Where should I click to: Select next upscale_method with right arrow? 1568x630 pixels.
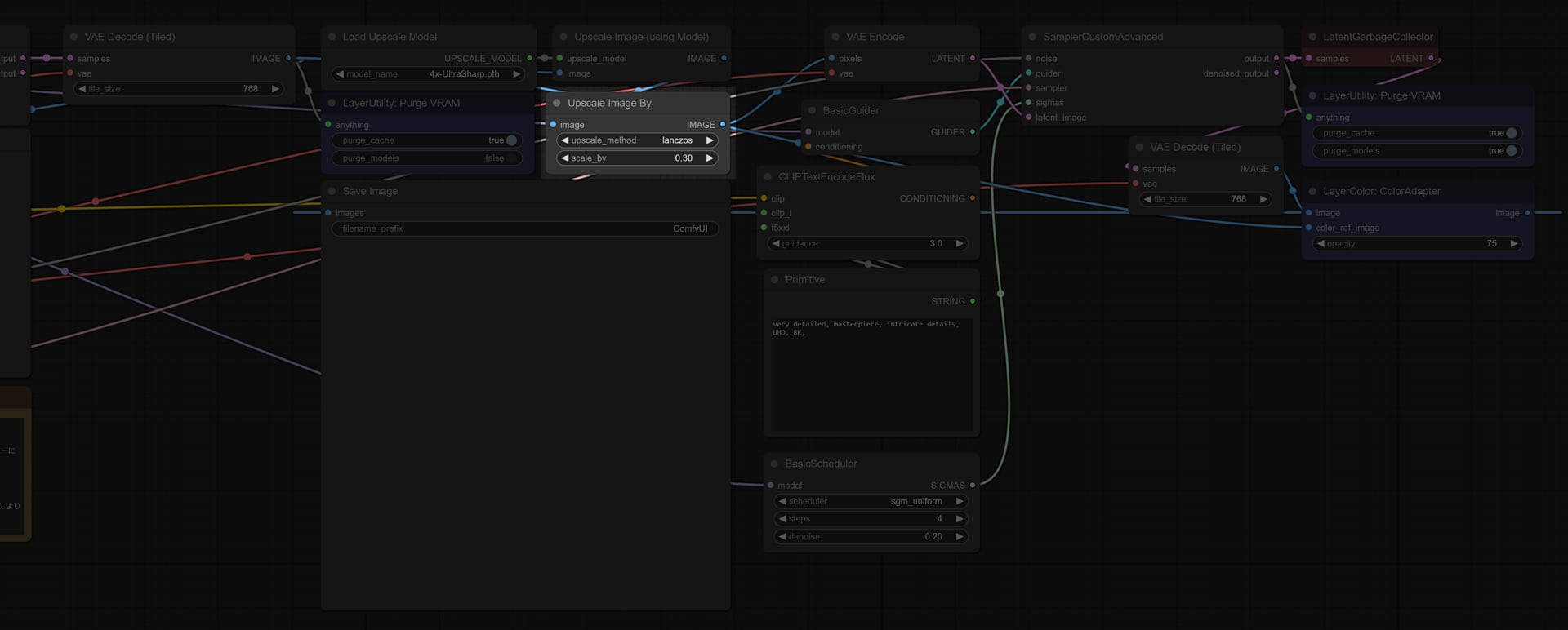pyautogui.click(x=710, y=140)
